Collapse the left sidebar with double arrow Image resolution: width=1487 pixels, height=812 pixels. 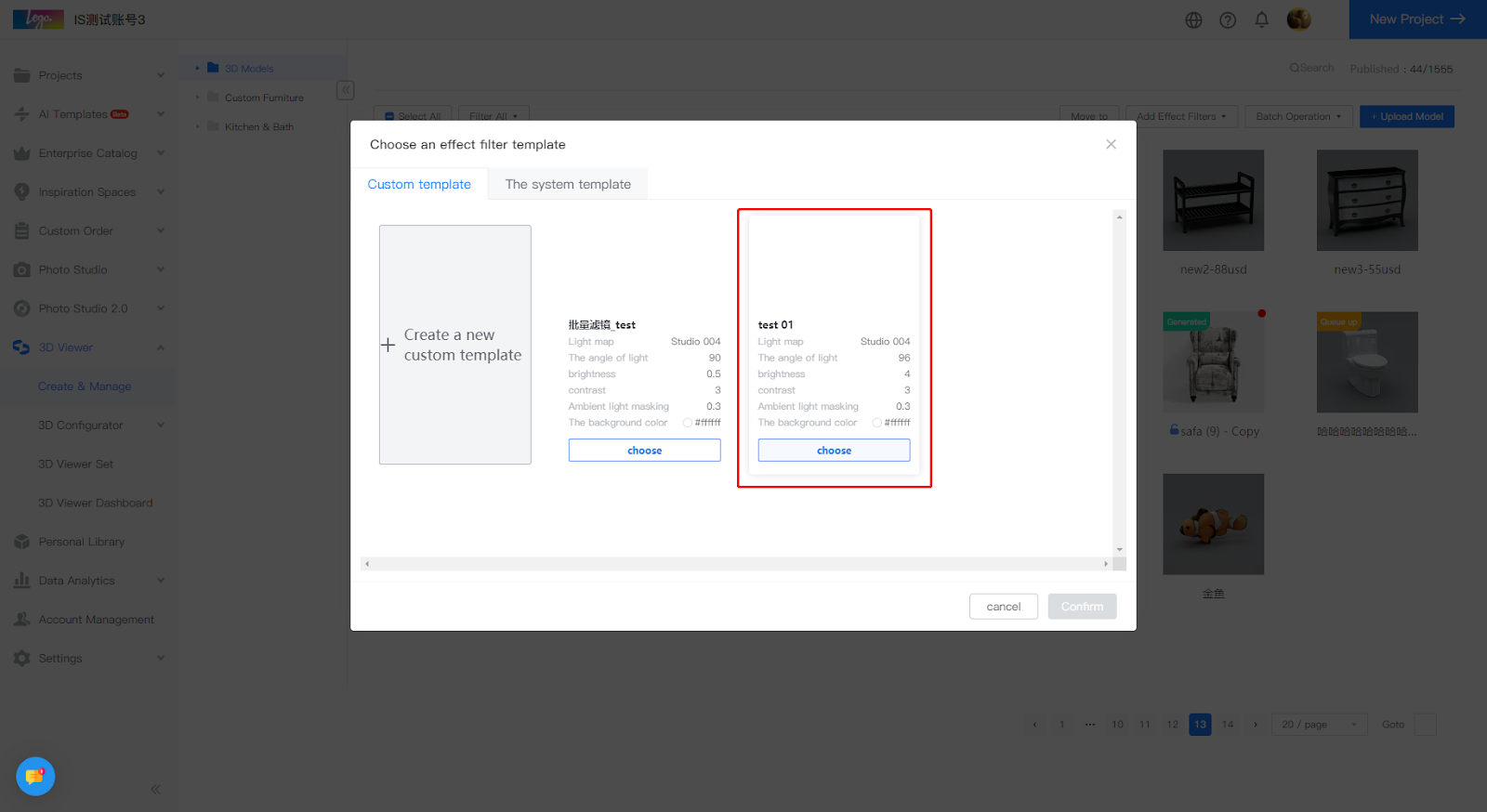[x=155, y=789]
